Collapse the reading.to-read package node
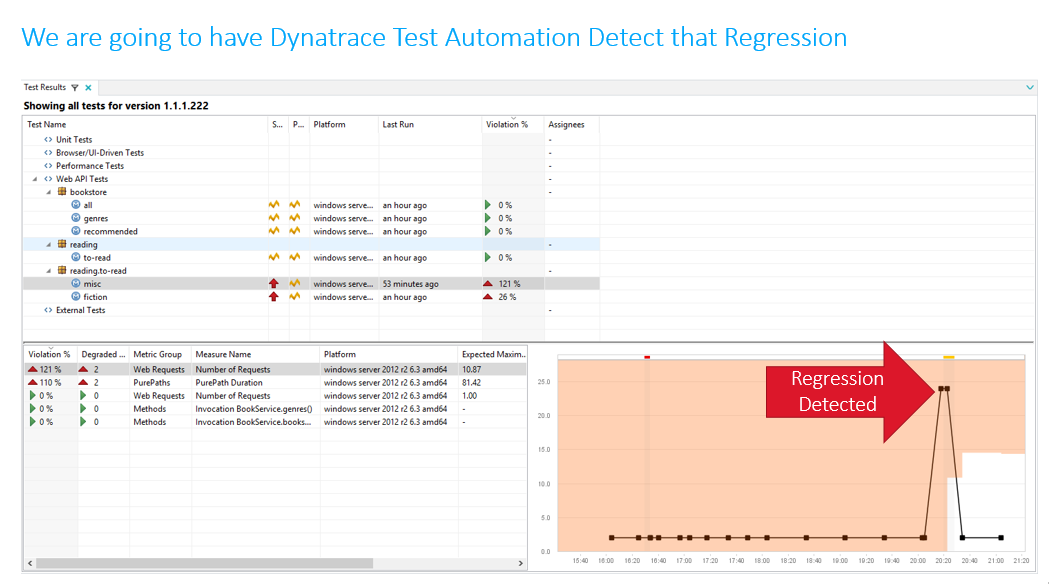1049x584 pixels. point(49,271)
